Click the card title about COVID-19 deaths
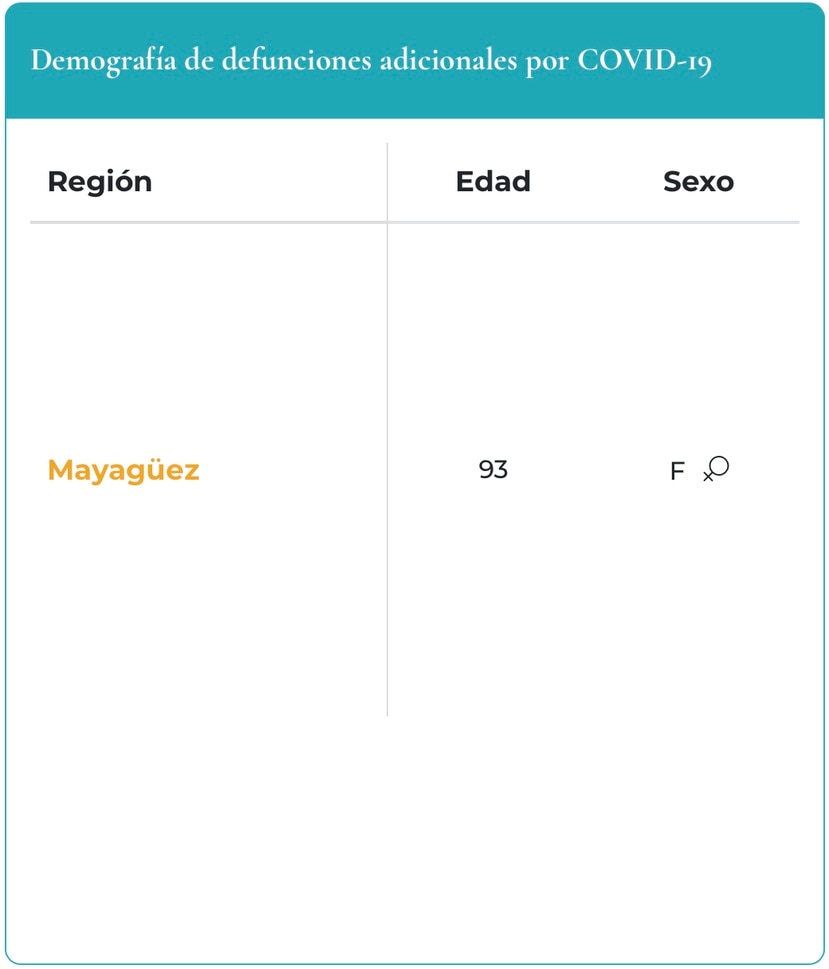This screenshot has height=969, width=829. coord(371,61)
